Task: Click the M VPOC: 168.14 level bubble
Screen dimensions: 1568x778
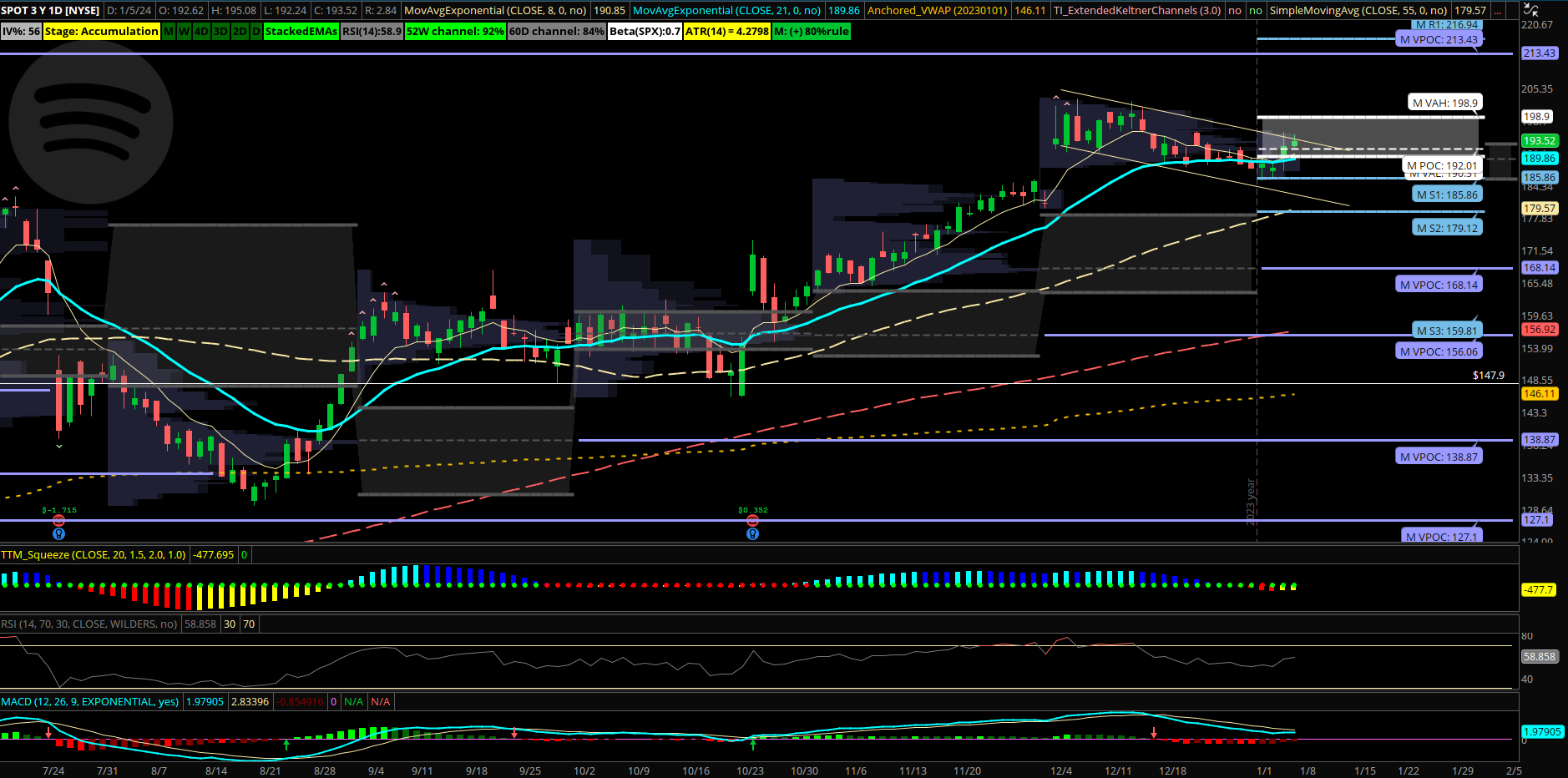Action: (1439, 285)
